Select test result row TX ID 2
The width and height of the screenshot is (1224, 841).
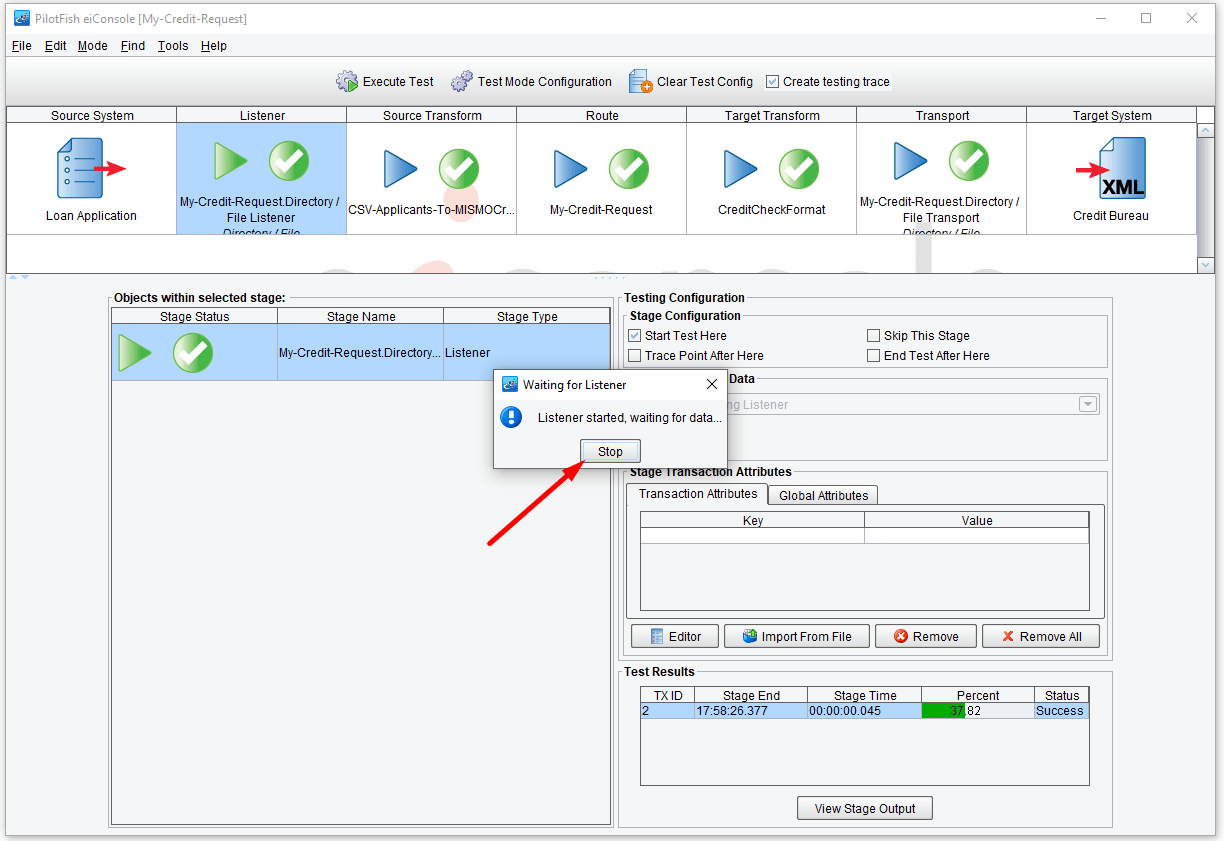point(864,711)
